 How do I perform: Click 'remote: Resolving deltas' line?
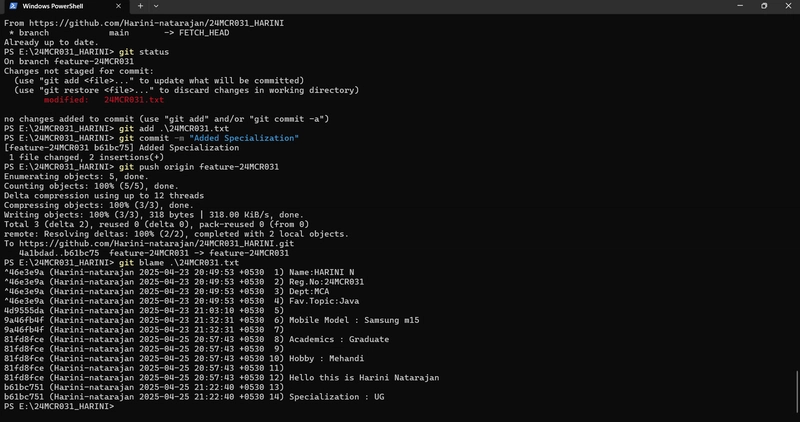[177, 234]
